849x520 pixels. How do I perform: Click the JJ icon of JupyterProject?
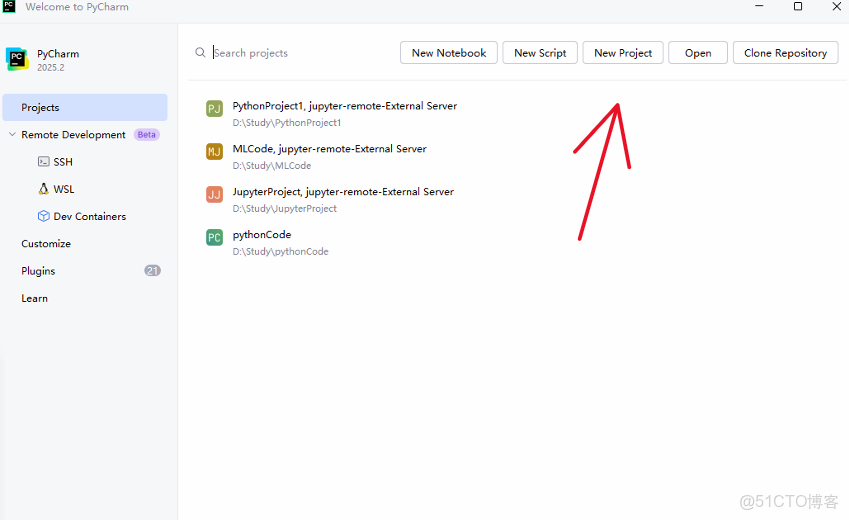pos(214,194)
